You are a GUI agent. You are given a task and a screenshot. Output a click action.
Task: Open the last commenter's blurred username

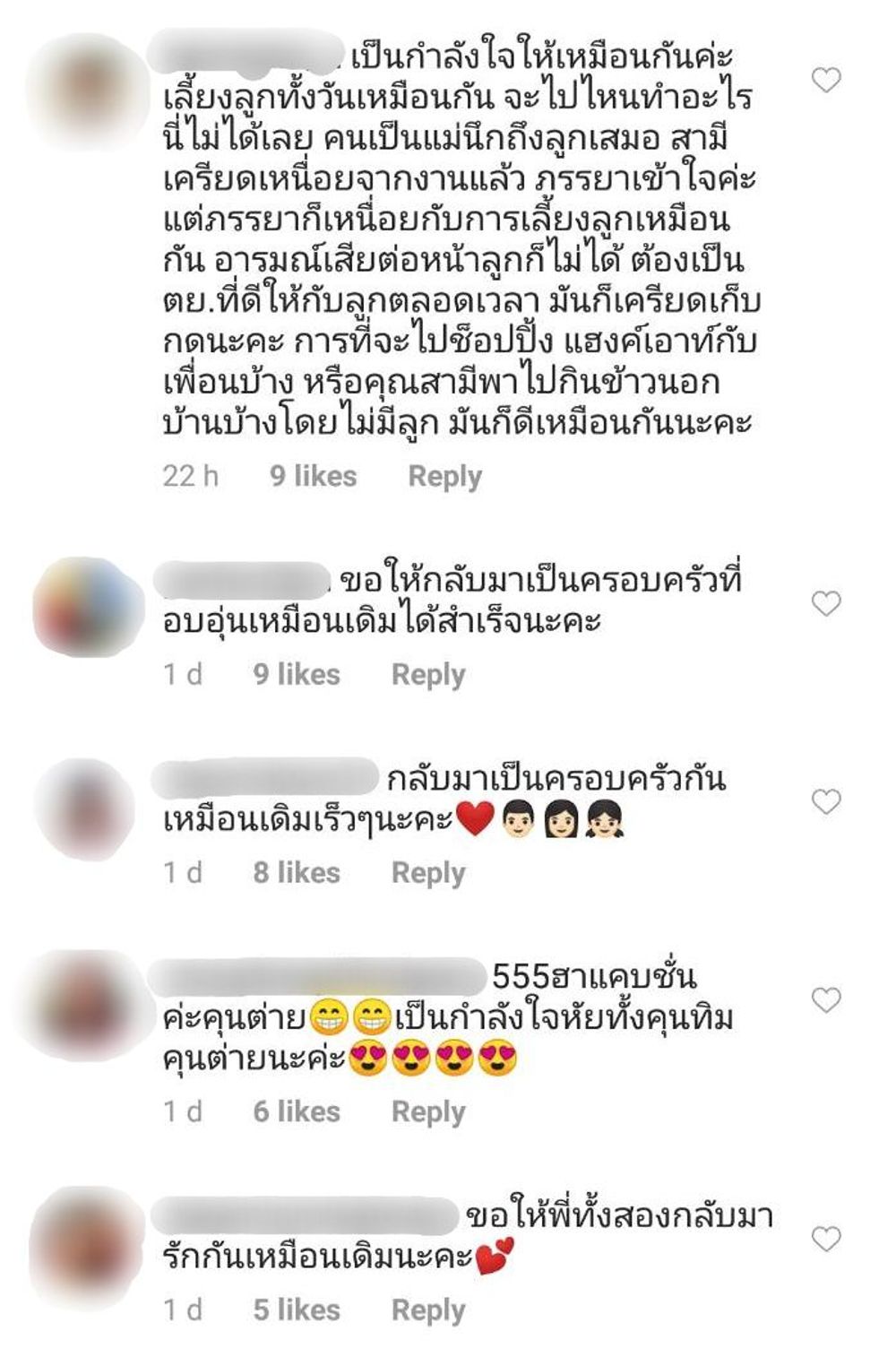pos(305,1216)
